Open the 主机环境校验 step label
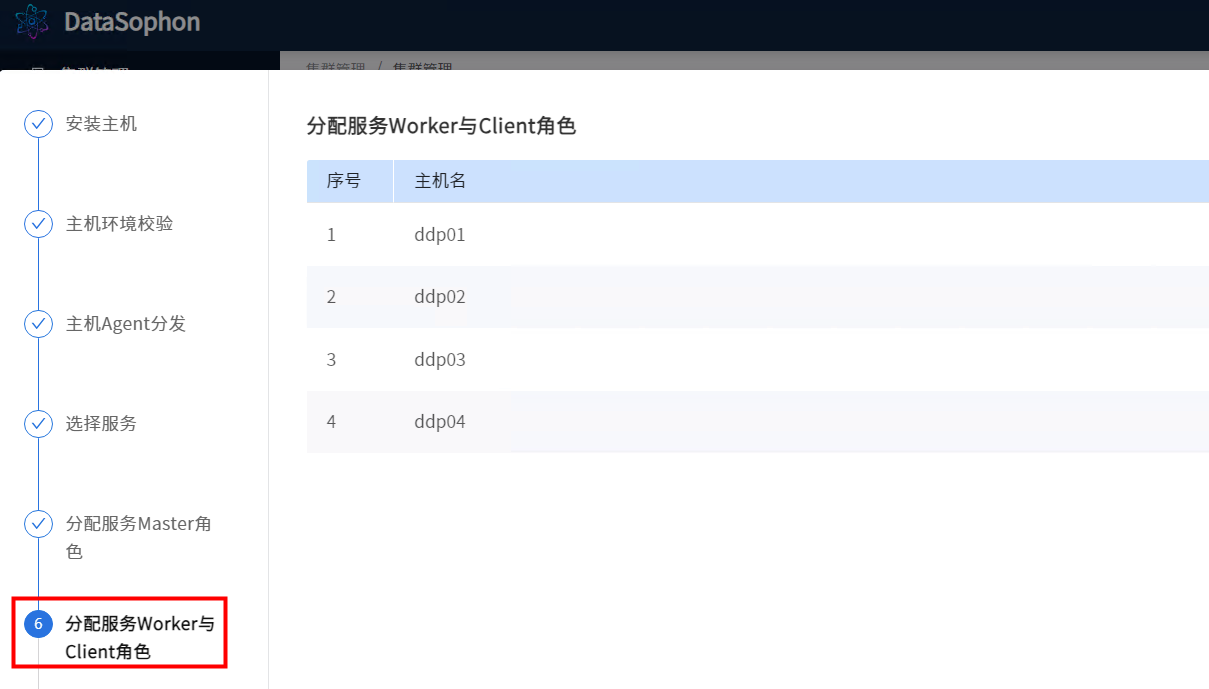 pyautogui.click(x=119, y=224)
